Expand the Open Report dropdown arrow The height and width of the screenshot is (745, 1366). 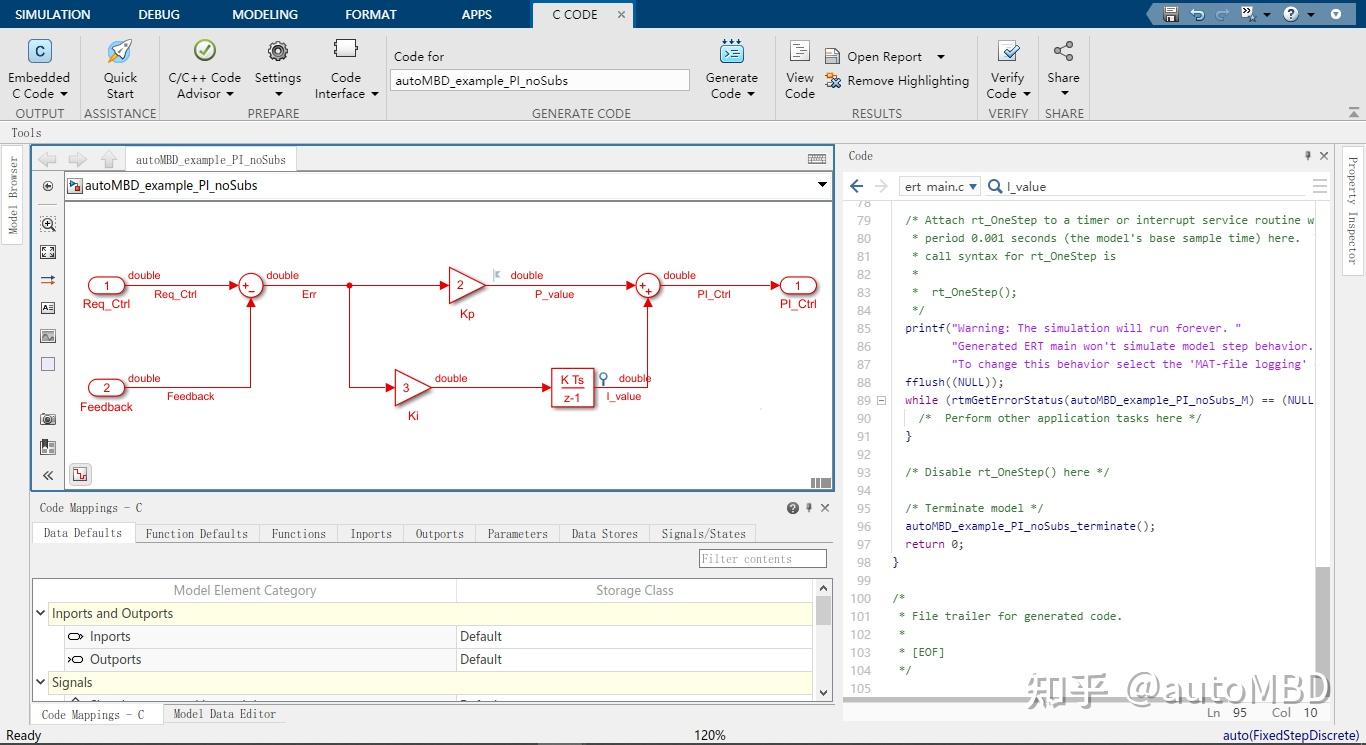pyautogui.click(x=941, y=57)
